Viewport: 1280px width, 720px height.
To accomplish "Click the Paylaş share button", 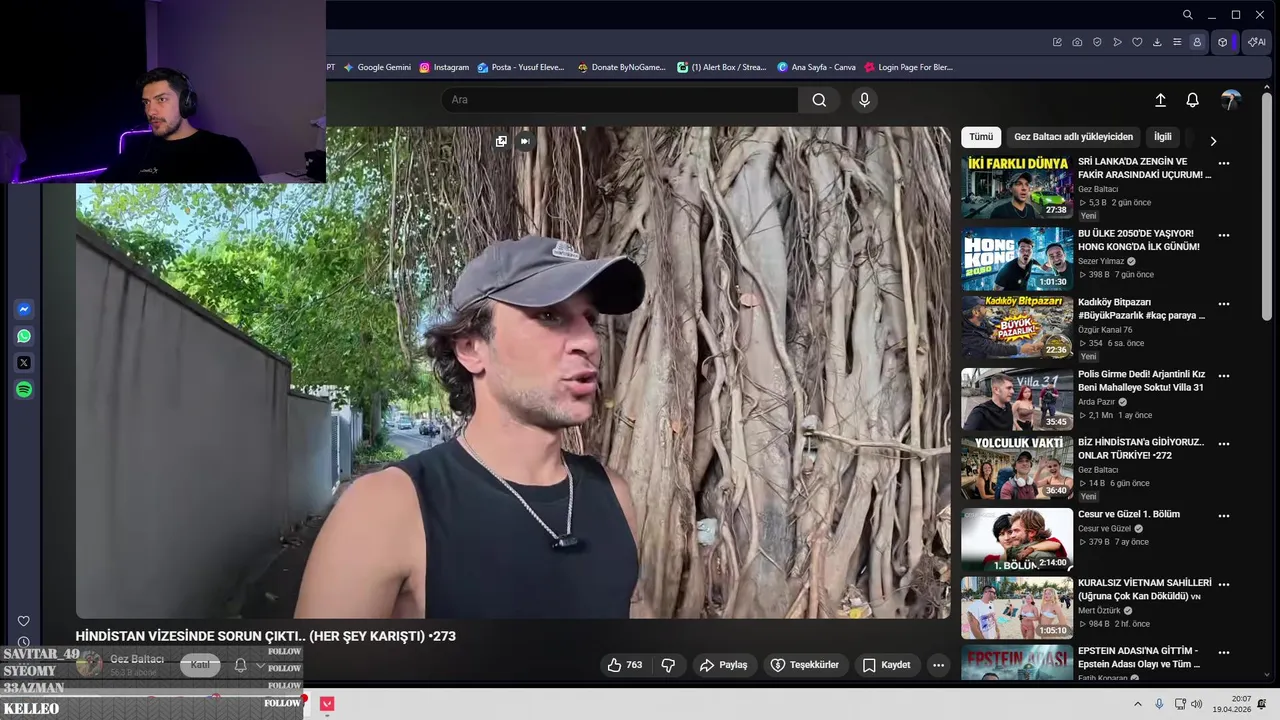I will 724,665.
